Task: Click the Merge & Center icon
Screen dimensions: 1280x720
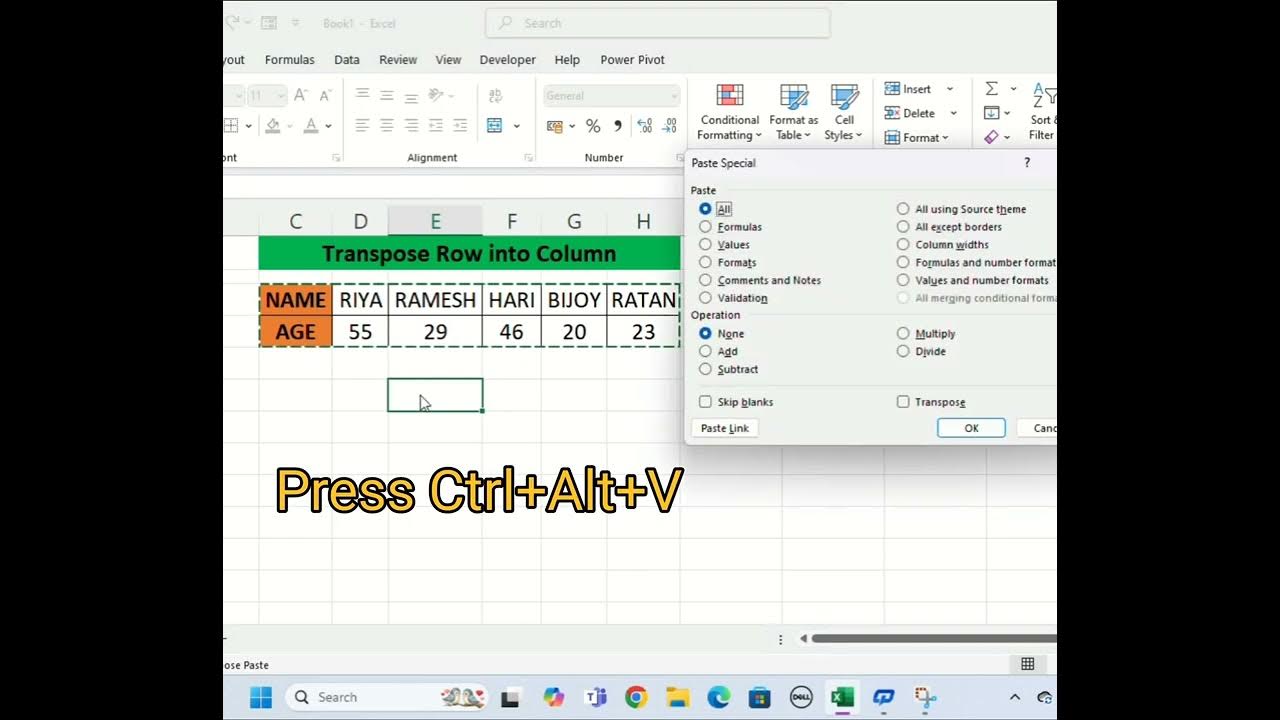Action: [x=495, y=126]
